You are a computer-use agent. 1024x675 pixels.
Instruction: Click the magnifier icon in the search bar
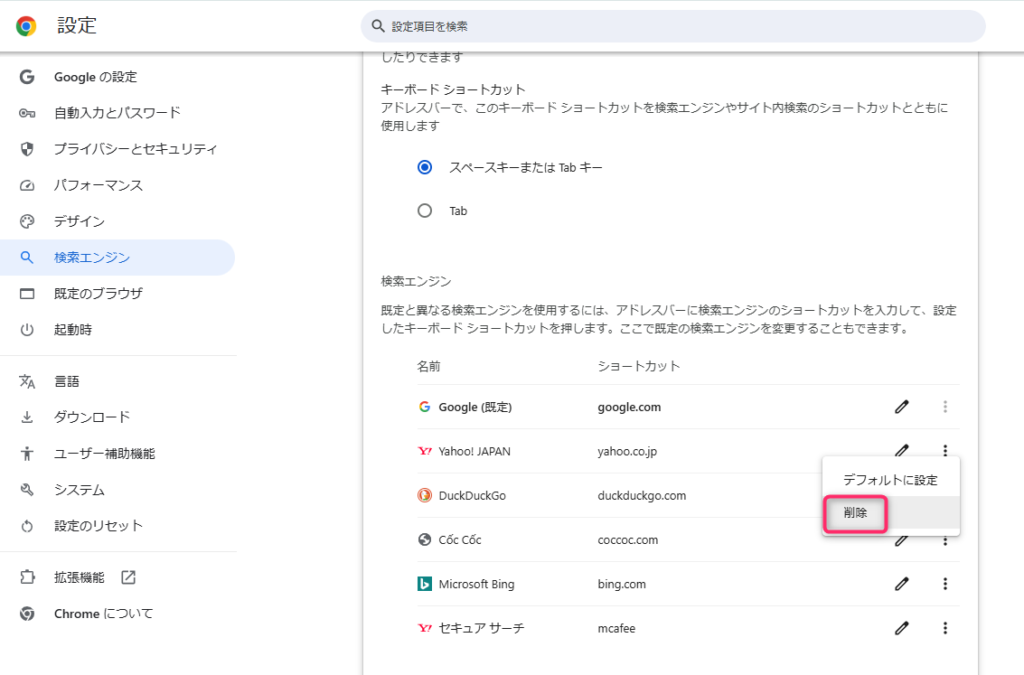pos(378,26)
